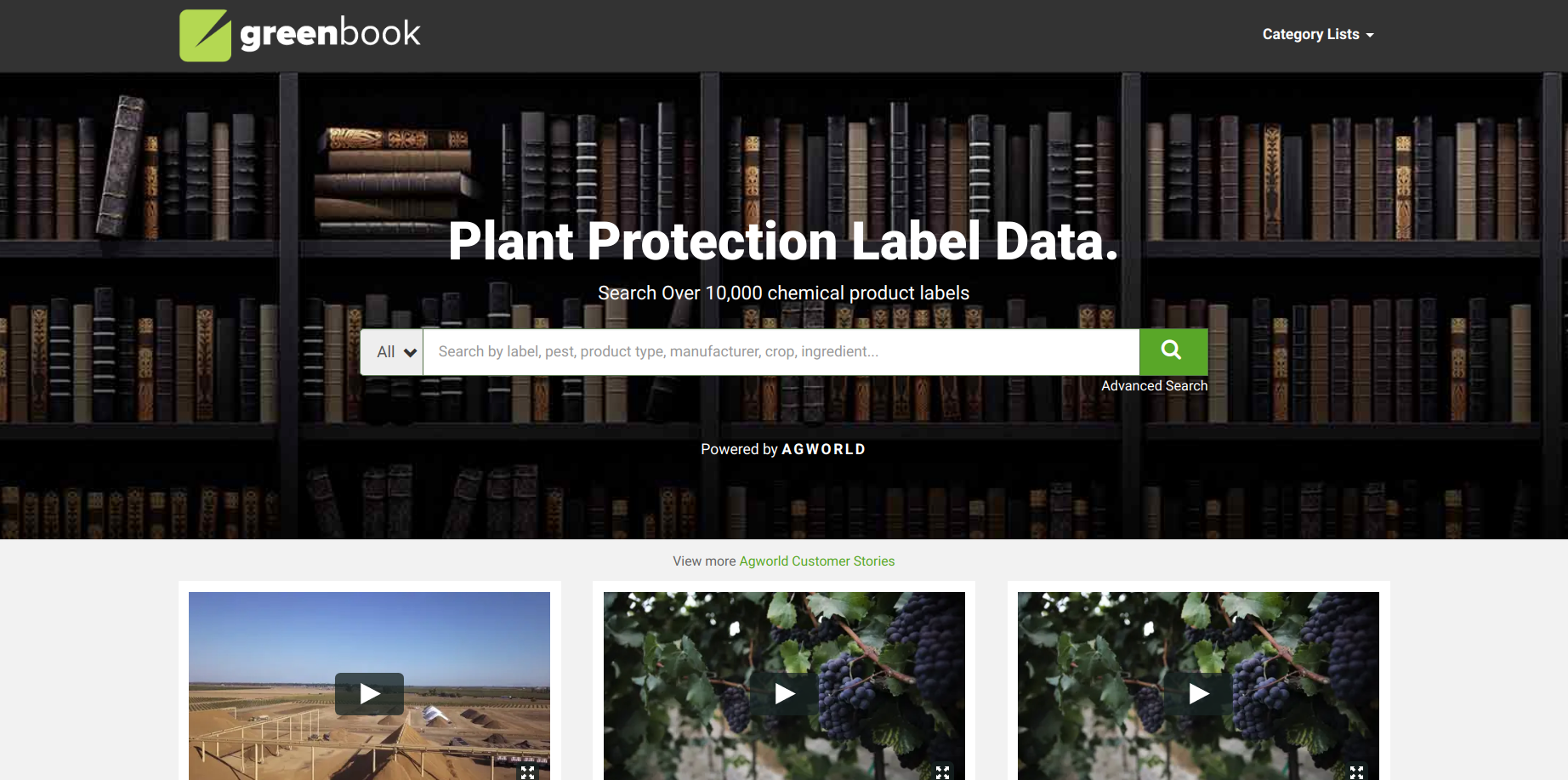Click the green search magnifier button

click(x=1173, y=351)
